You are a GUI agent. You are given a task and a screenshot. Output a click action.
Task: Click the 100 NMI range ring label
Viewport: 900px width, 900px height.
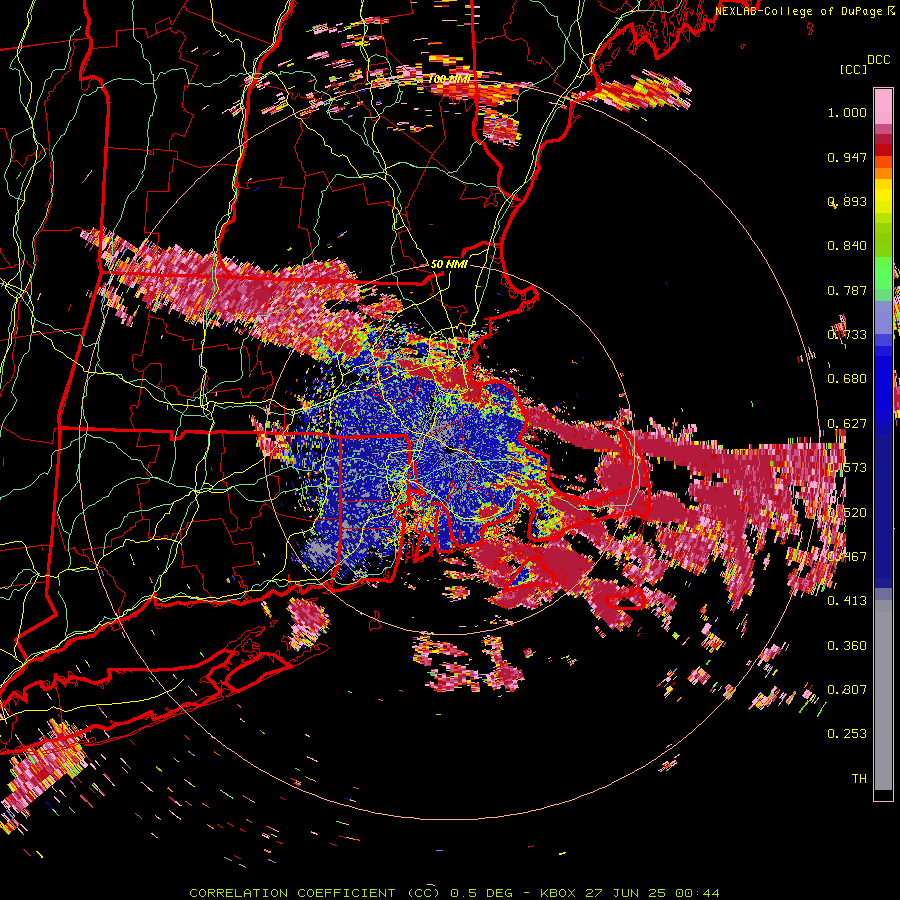(x=449, y=78)
